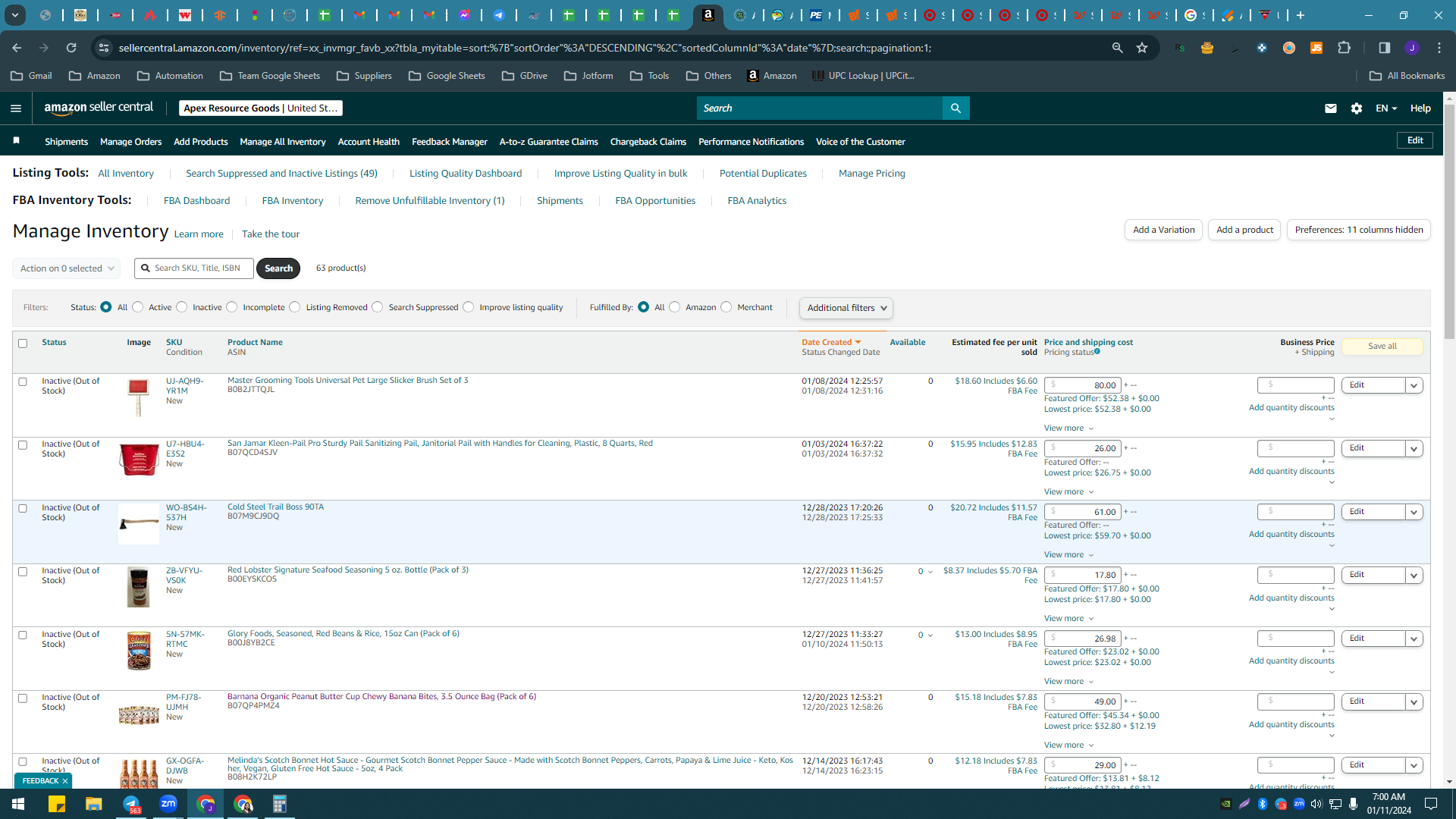Screen dimensions: 1456x819
Task: Click the yellow Save all button
Action: (x=1382, y=346)
